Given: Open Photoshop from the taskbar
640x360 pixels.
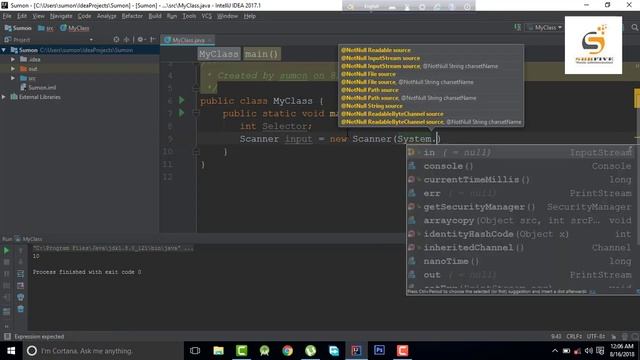Looking at the screenshot, I should point(379,351).
